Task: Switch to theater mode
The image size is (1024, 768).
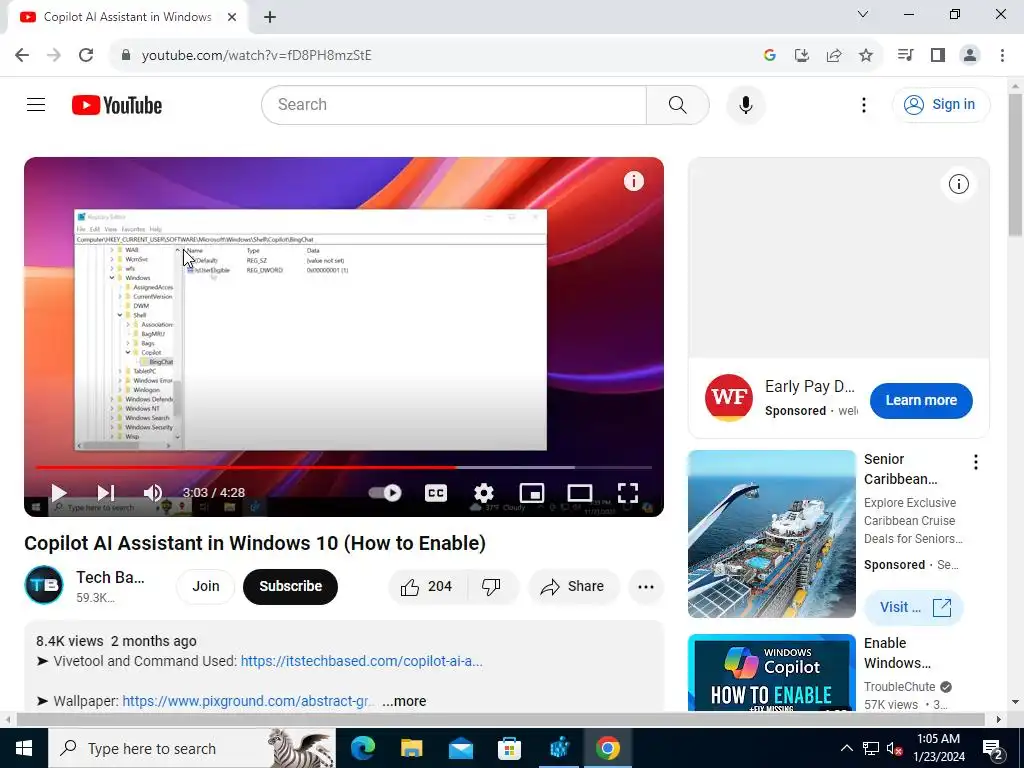Action: tap(579, 492)
